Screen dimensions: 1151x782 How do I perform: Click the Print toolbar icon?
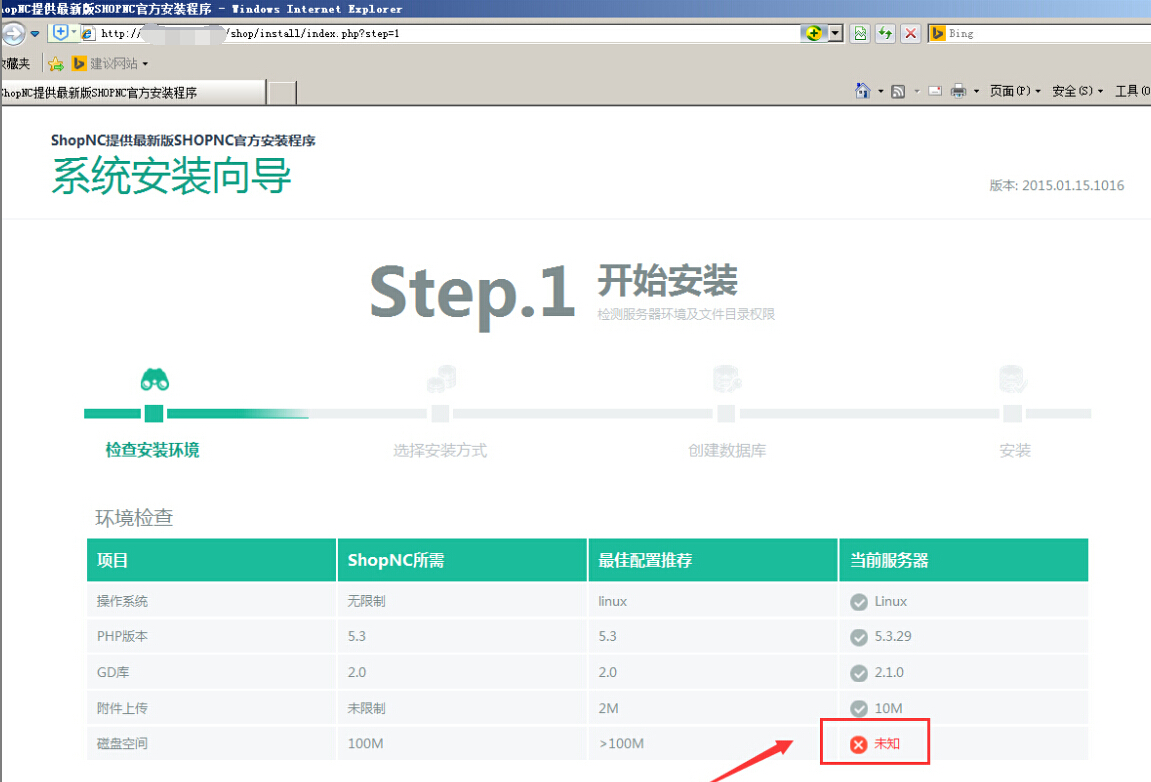coord(958,91)
